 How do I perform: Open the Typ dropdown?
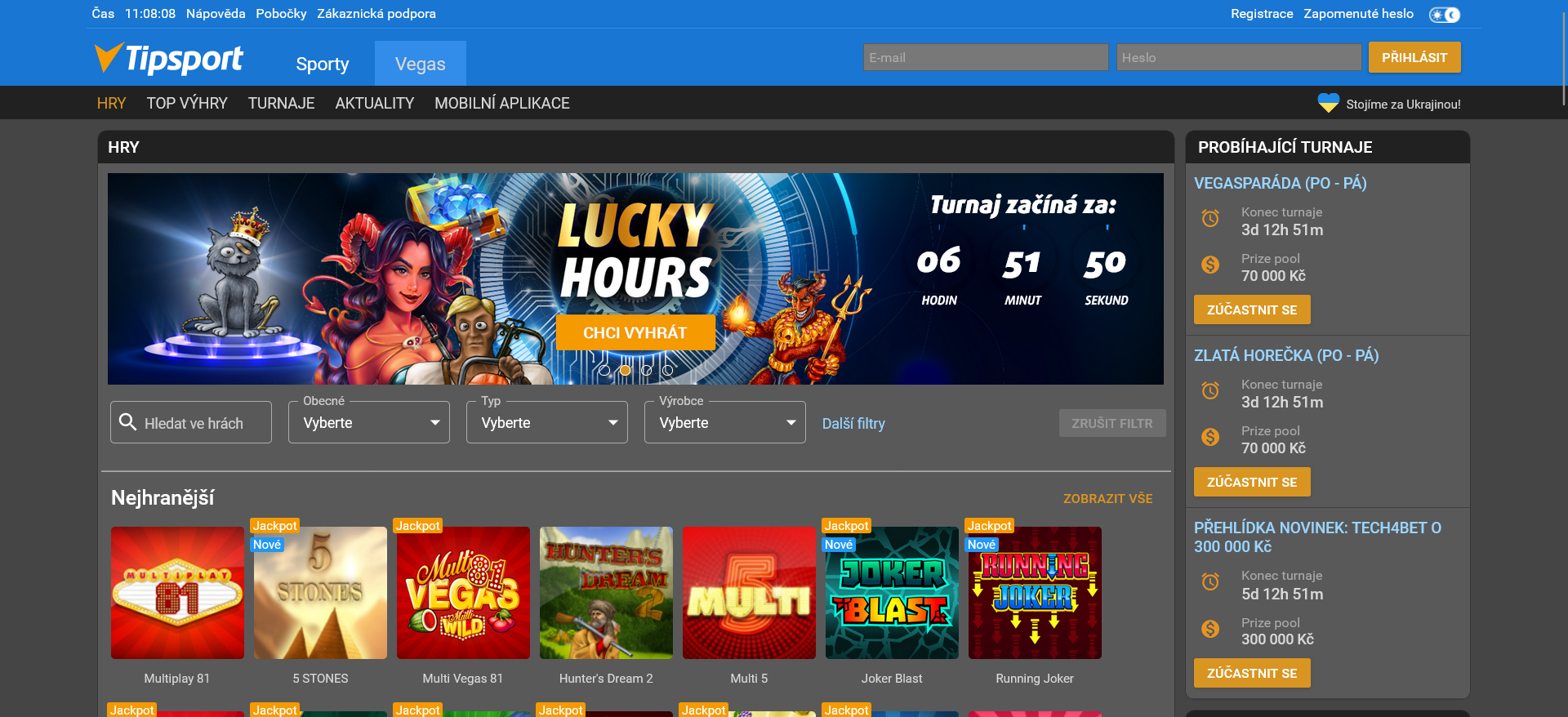[x=547, y=422]
